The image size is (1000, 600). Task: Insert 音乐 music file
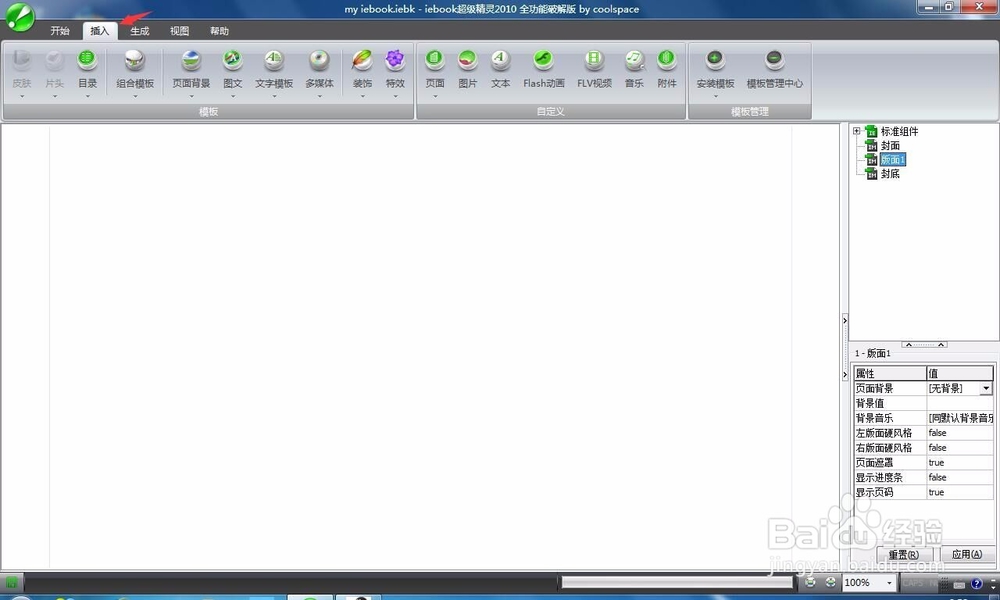(634, 69)
